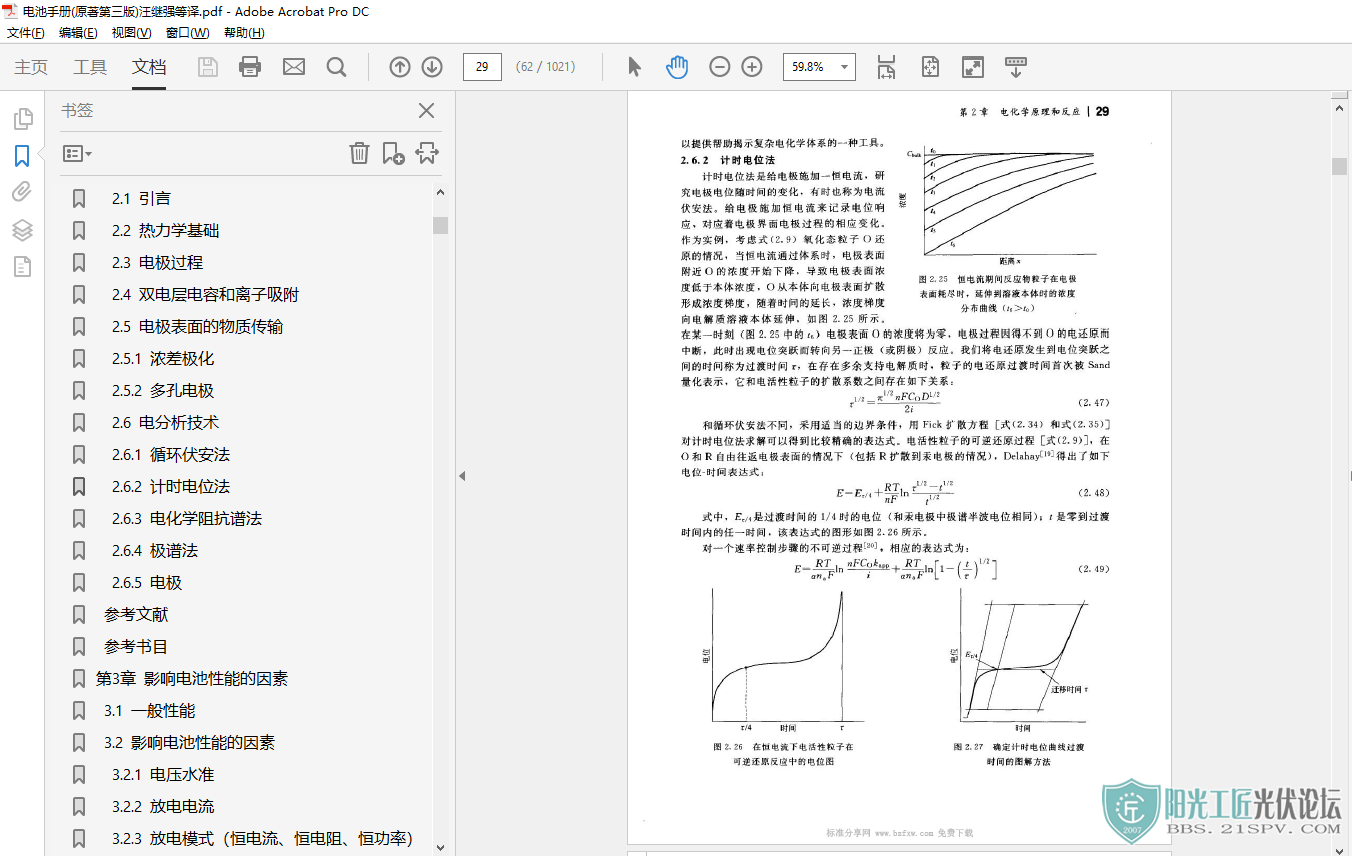Viewport: 1352px width, 856px height.
Task: Select the arrow selection tool
Action: (x=634, y=67)
